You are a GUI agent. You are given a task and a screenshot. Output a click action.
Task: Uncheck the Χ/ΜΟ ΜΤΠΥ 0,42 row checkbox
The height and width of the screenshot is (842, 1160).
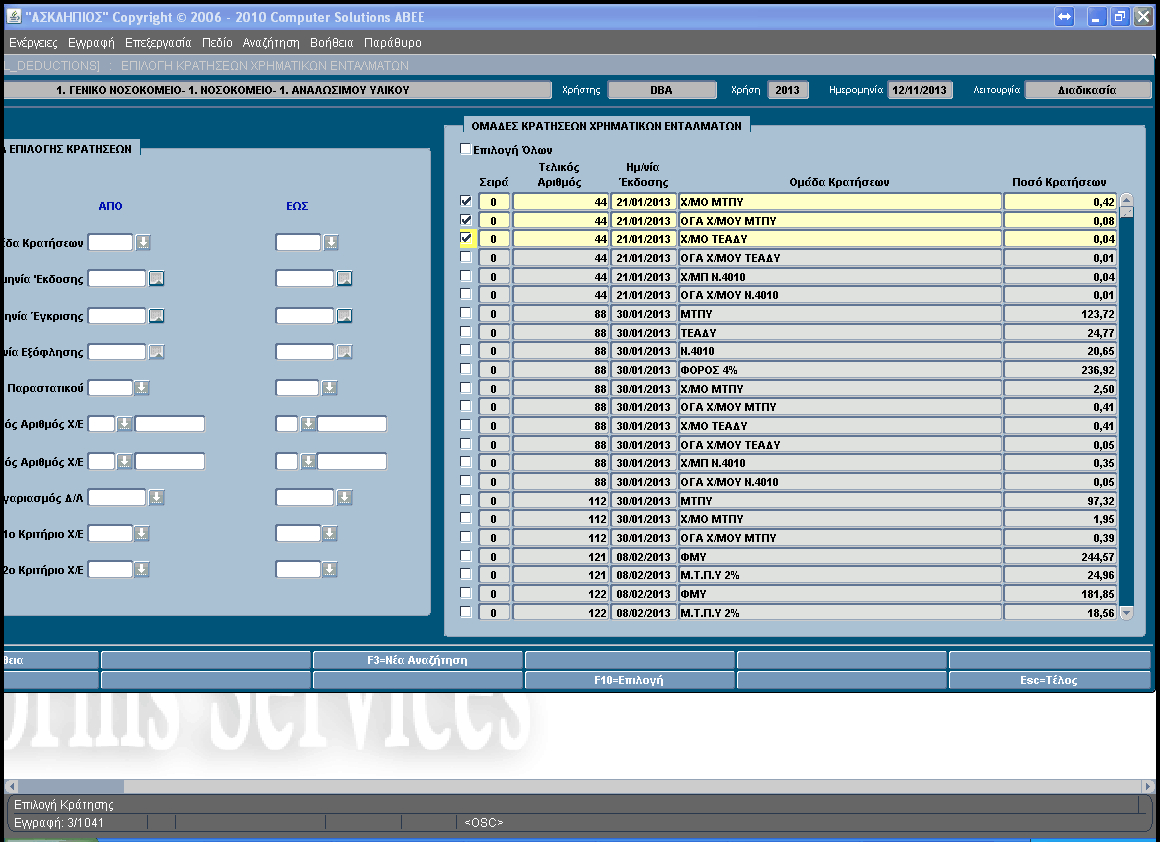tap(465, 201)
